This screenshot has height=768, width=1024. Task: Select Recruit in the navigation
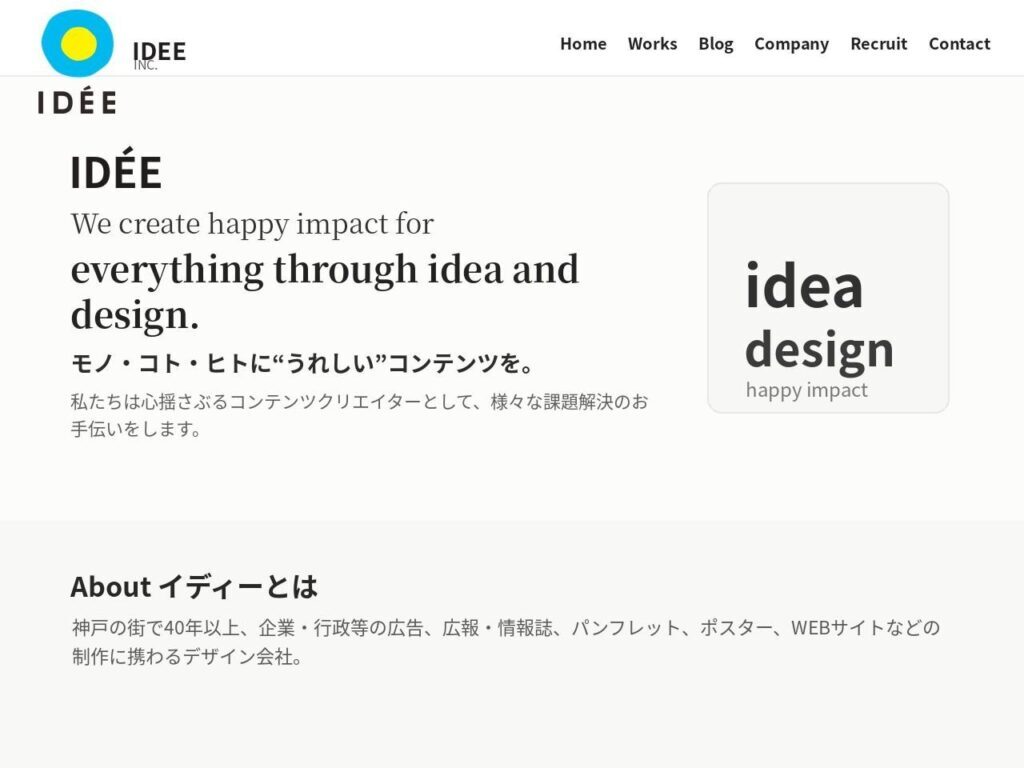pos(878,44)
